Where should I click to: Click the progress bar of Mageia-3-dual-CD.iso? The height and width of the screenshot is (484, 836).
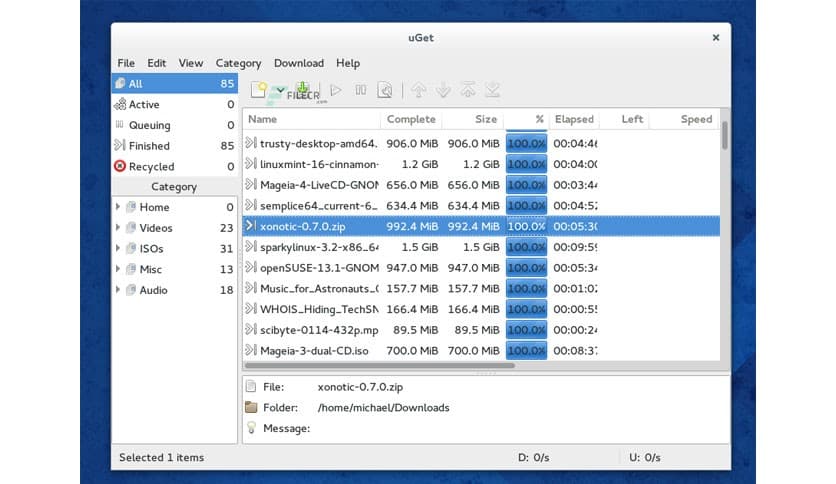[x=526, y=351]
